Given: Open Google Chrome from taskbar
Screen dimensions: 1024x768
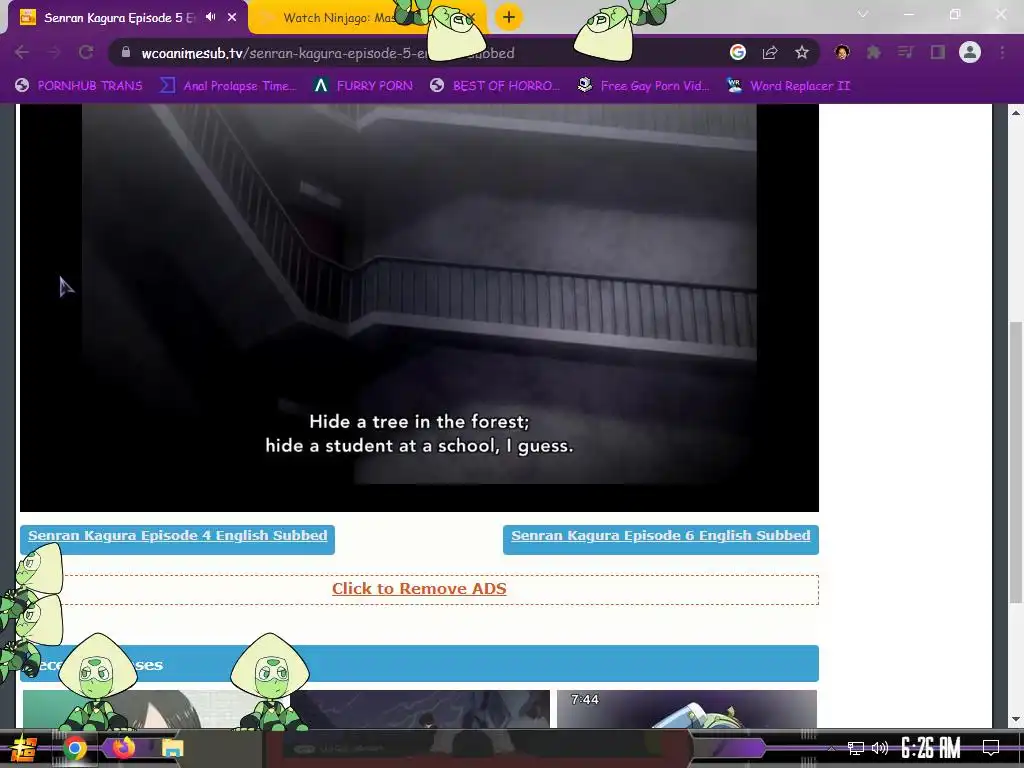Looking at the screenshot, I should pos(74,748).
